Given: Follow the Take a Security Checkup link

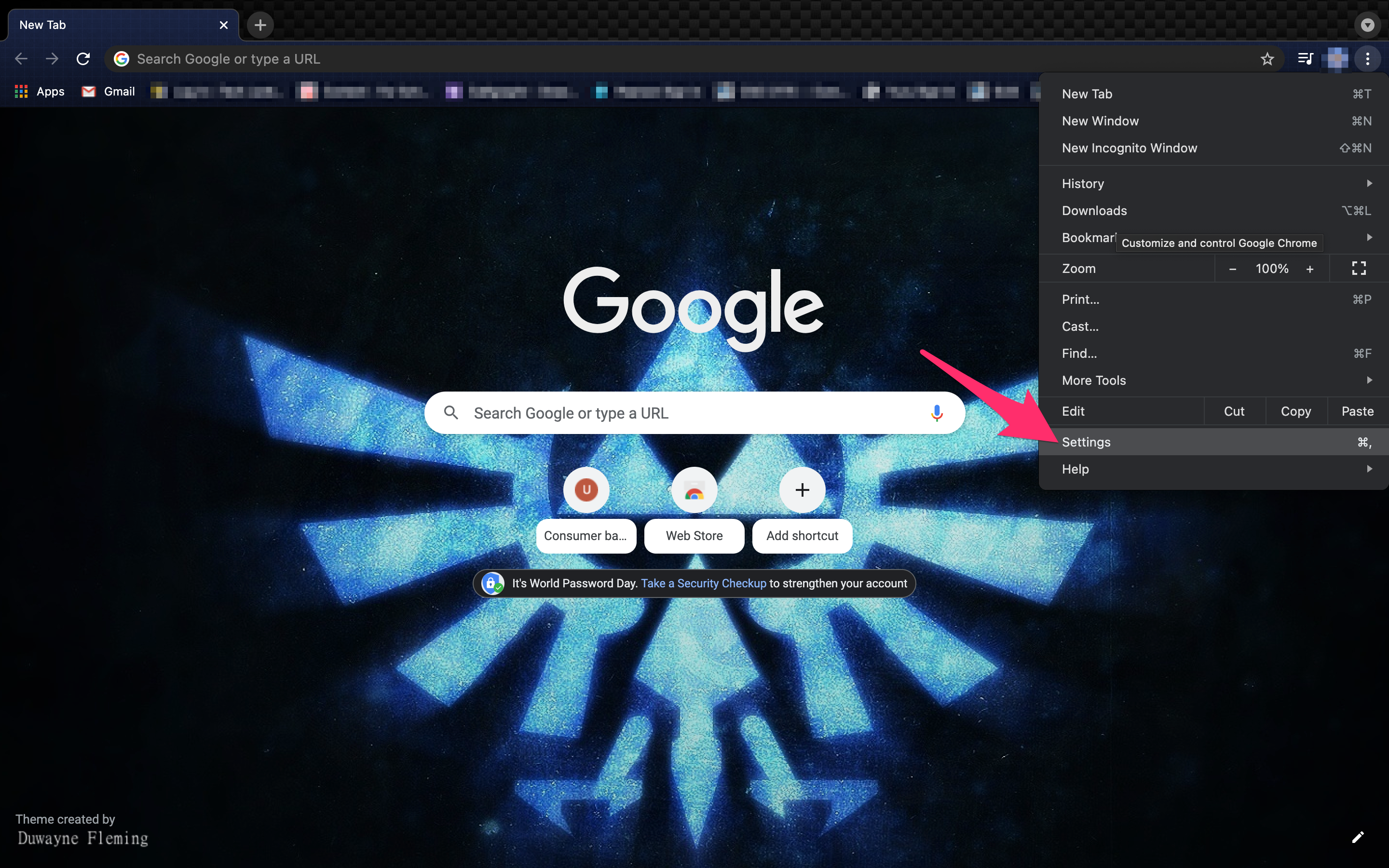Looking at the screenshot, I should pos(703,583).
